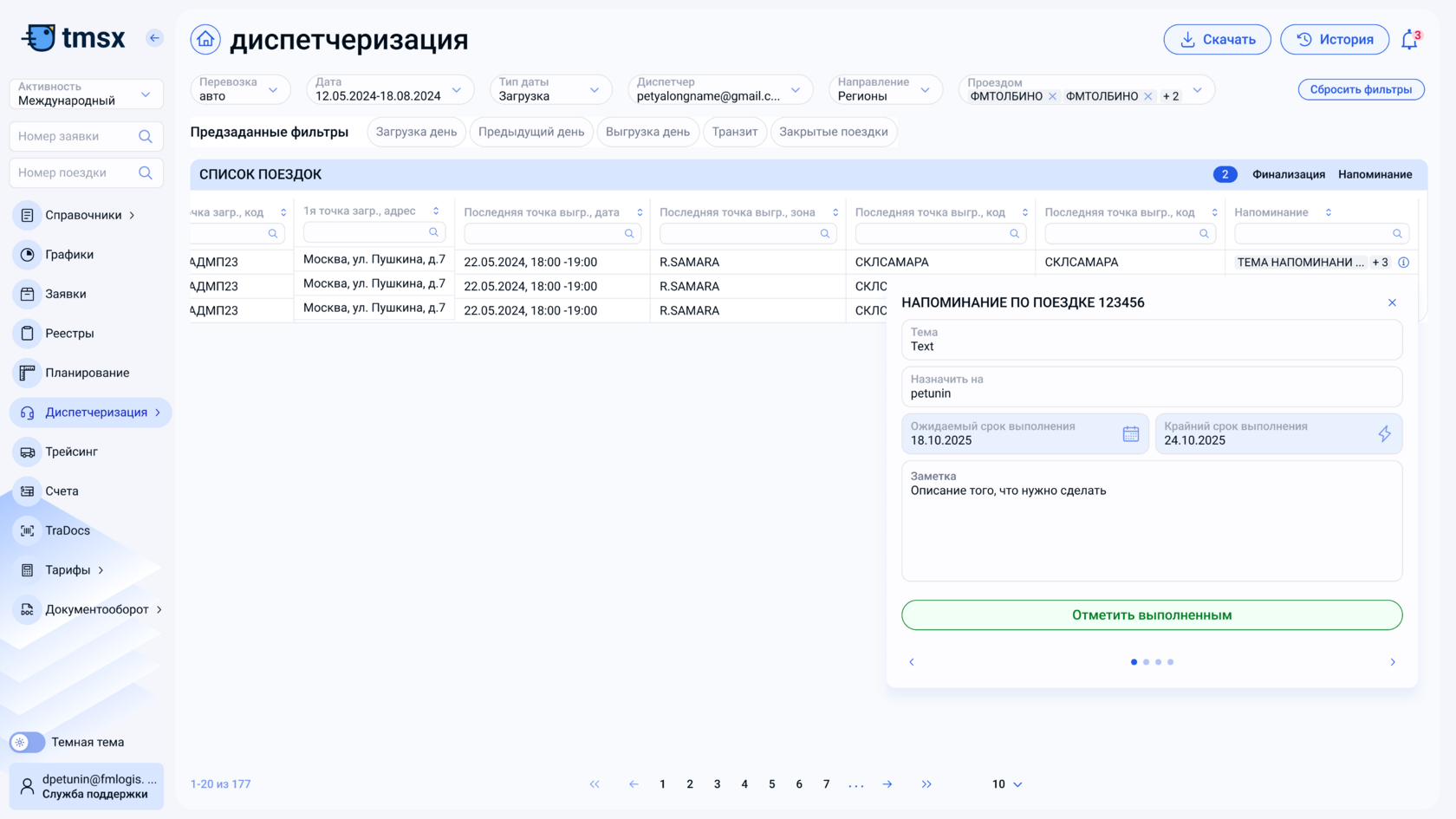
Task: Remove the second ФМТОЛБИНО filter chip
Action: (x=1147, y=96)
